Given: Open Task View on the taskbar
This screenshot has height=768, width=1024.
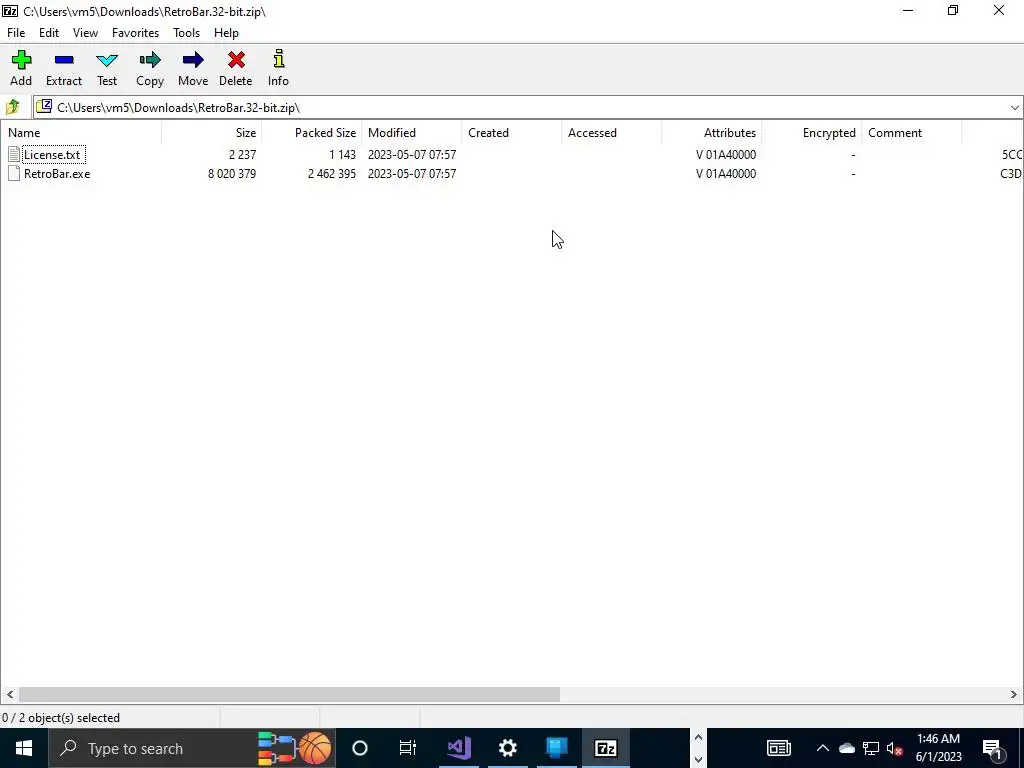Looking at the screenshot, I should coord(408,748).
